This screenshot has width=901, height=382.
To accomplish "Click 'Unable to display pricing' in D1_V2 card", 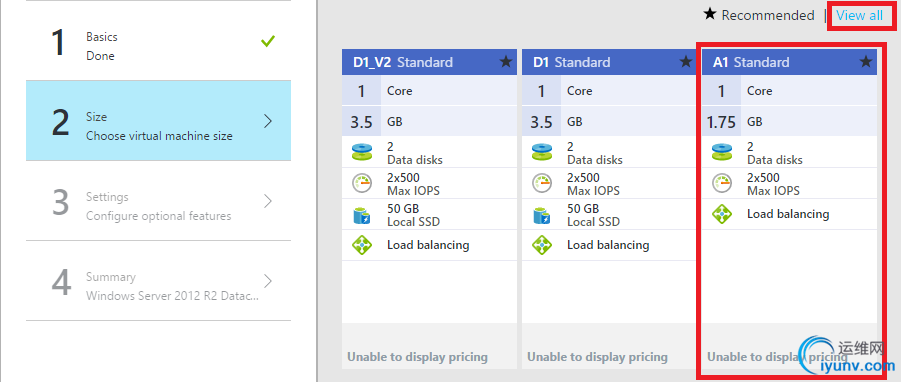I will coord(417,357).
